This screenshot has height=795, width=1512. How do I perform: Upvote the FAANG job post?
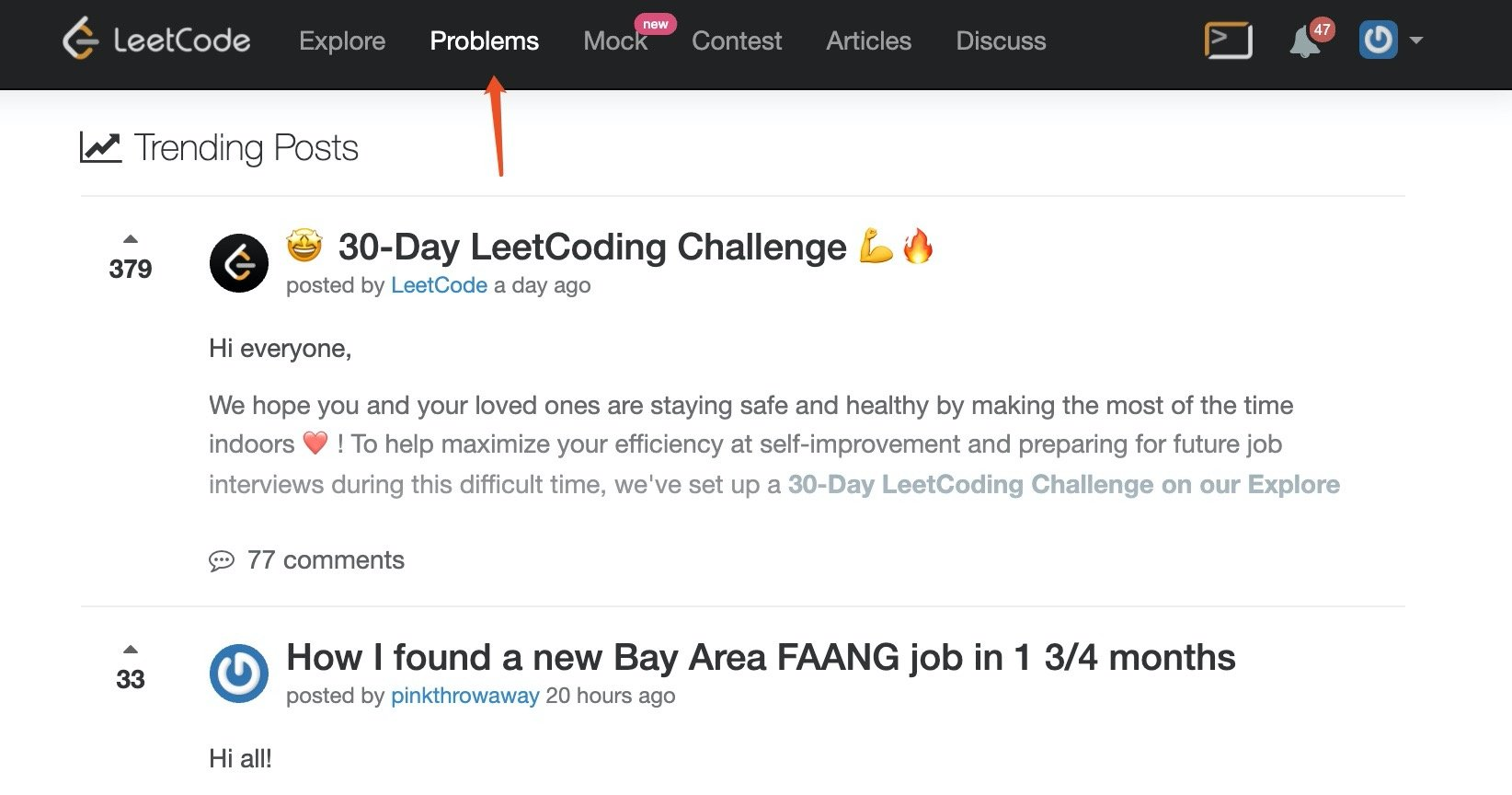pos(131,650)
